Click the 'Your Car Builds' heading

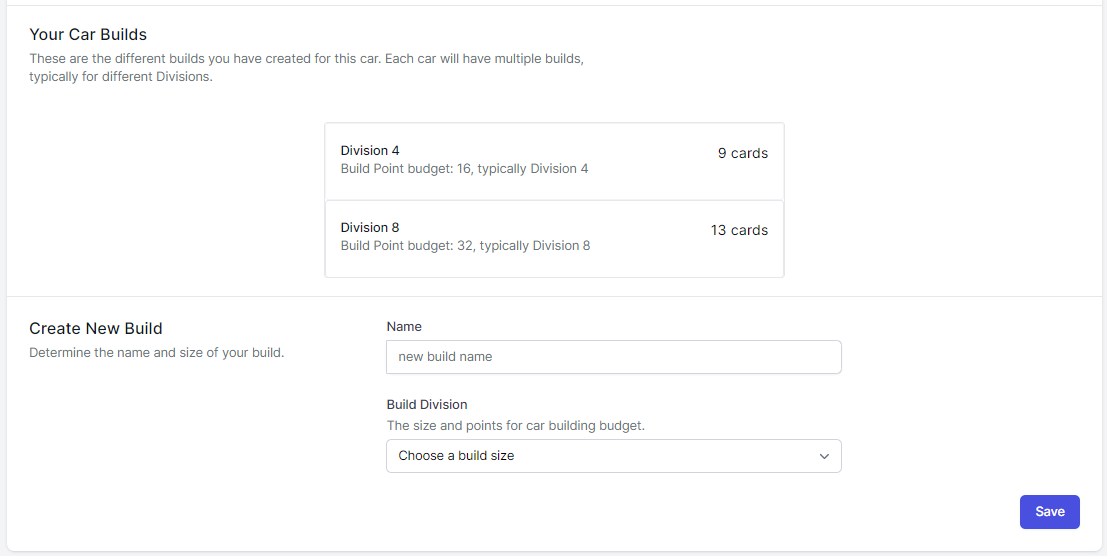[x=88, y=35]
